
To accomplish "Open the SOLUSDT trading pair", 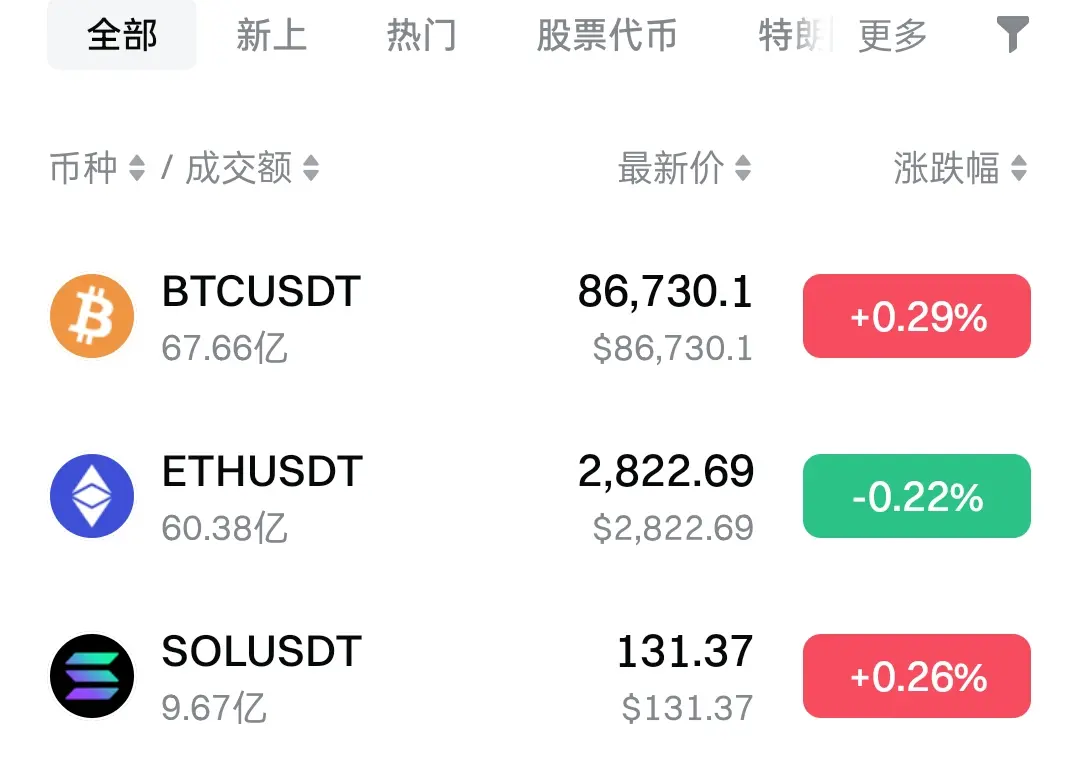I will tap(261, 651).
